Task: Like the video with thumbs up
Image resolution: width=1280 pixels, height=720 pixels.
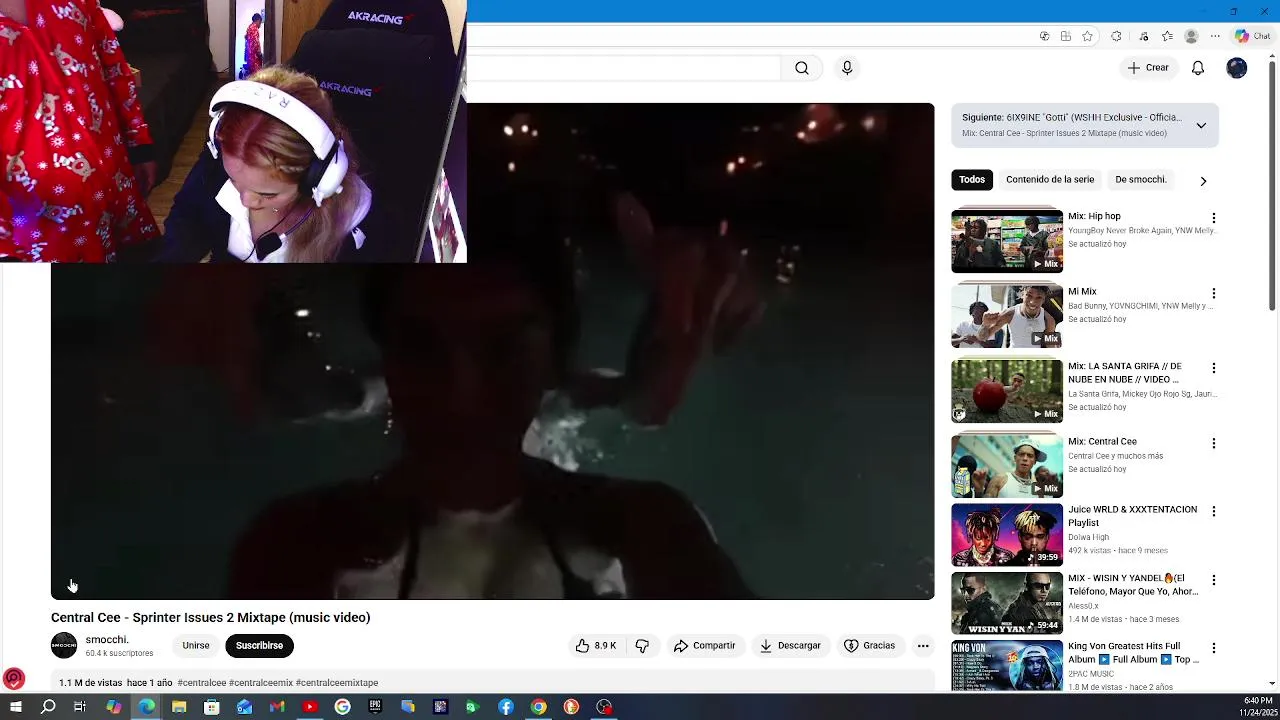Action: (596, 646)
